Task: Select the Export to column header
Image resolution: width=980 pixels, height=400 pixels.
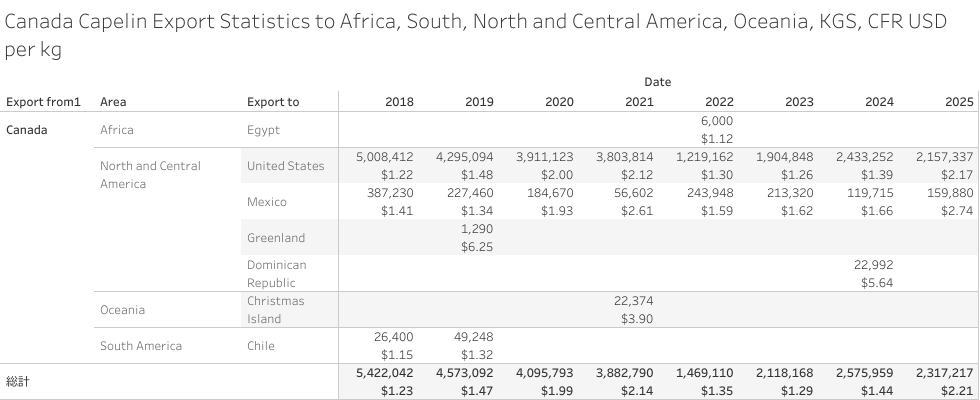Action: (x=273, y=102)
